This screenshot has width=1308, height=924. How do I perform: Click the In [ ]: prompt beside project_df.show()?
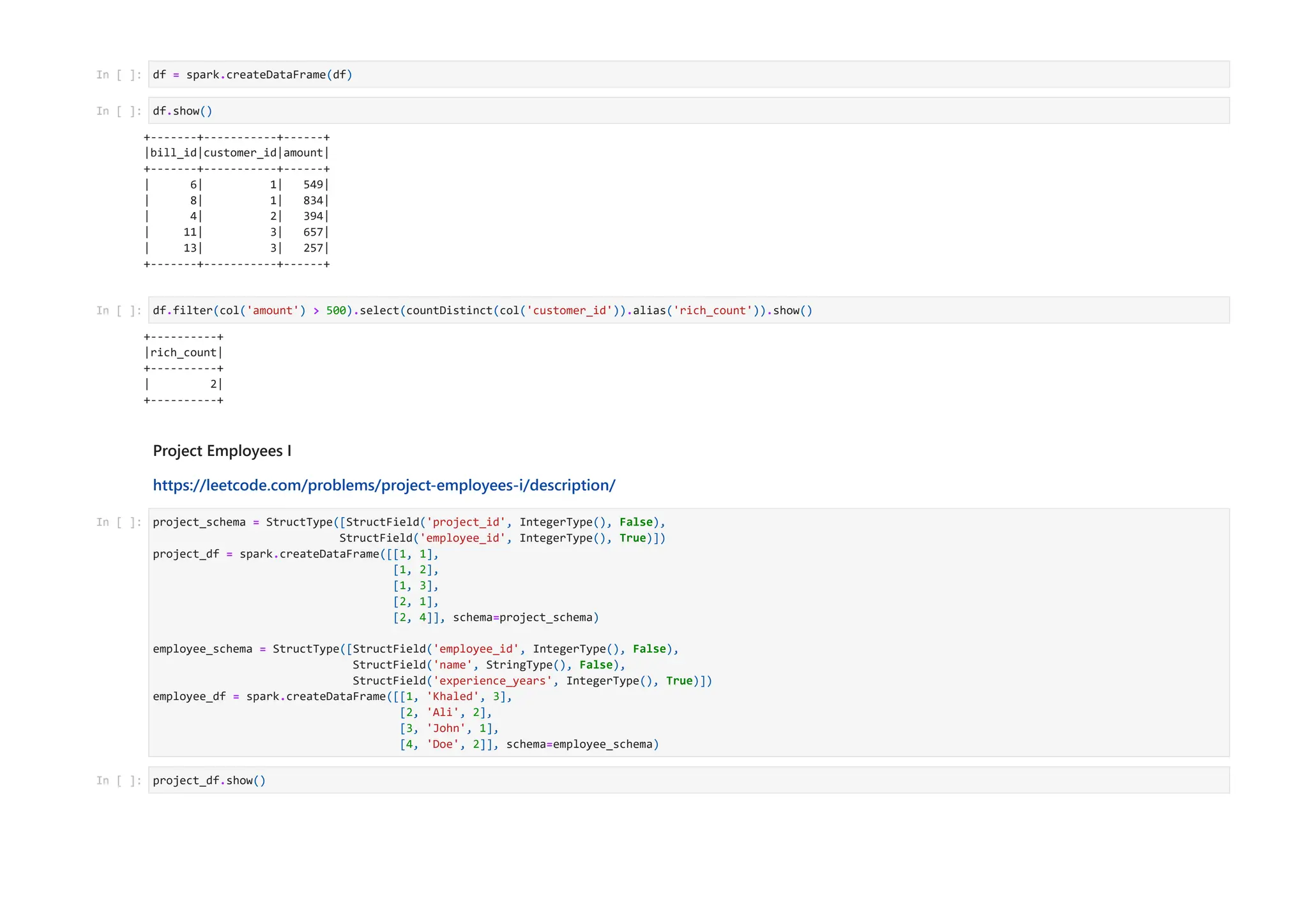click(x=119, y=780)
